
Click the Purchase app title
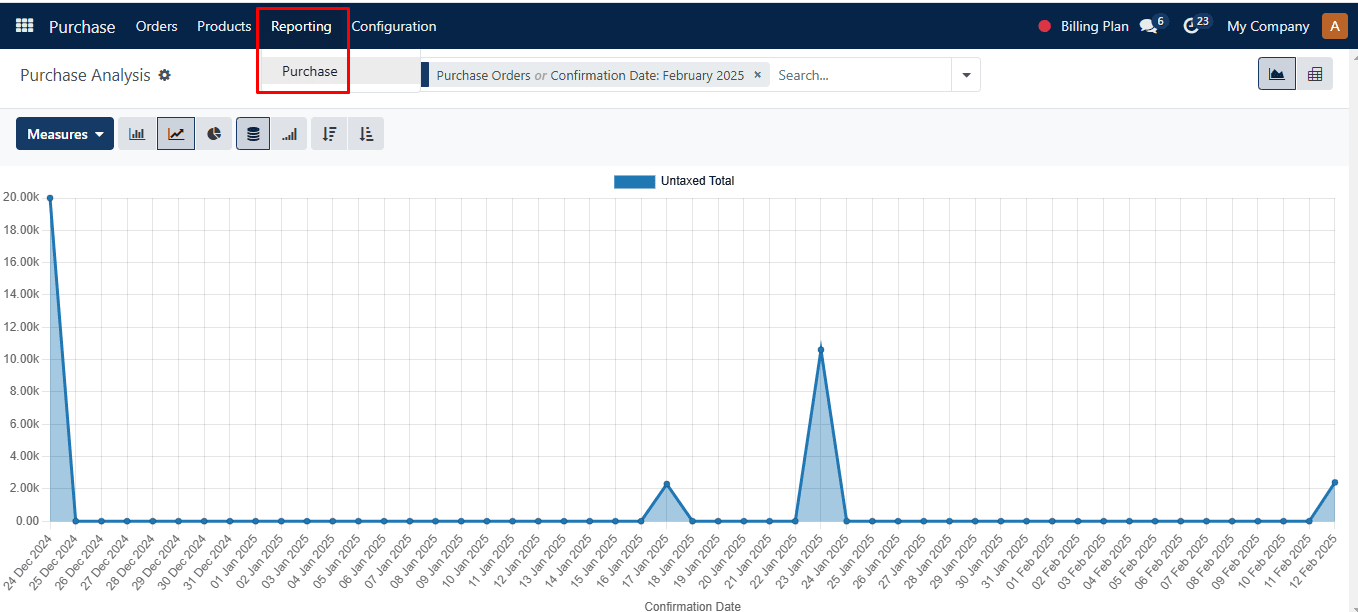tap(82, 27)
